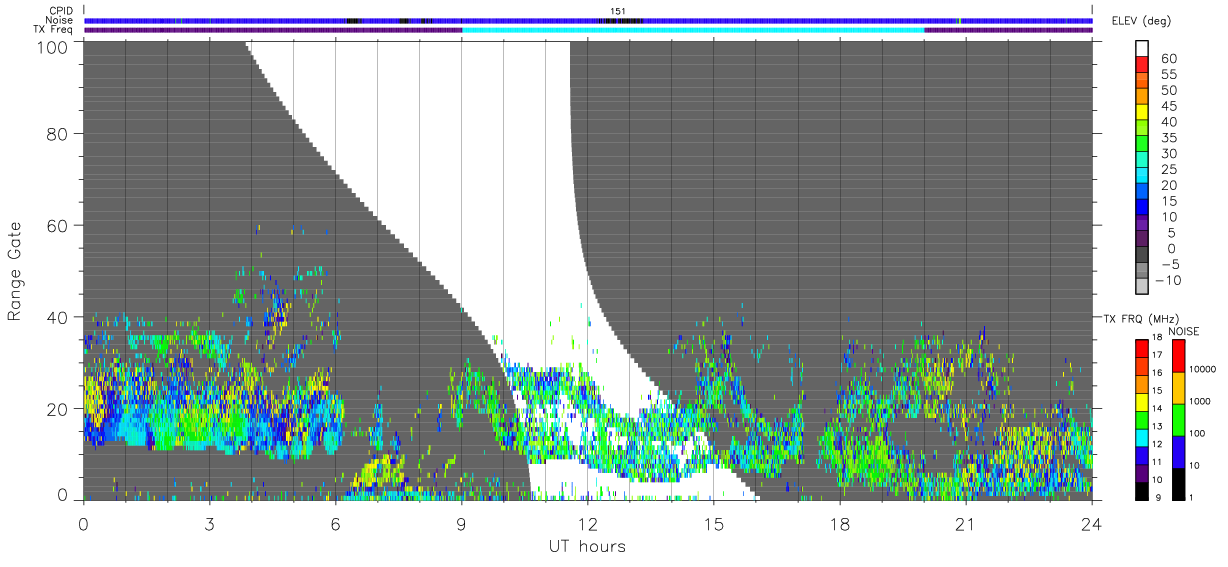This screenshot has width=1228, height=567.
Task: Select the yellow 40–45 elevation swatch
Action: (1141, 114)
